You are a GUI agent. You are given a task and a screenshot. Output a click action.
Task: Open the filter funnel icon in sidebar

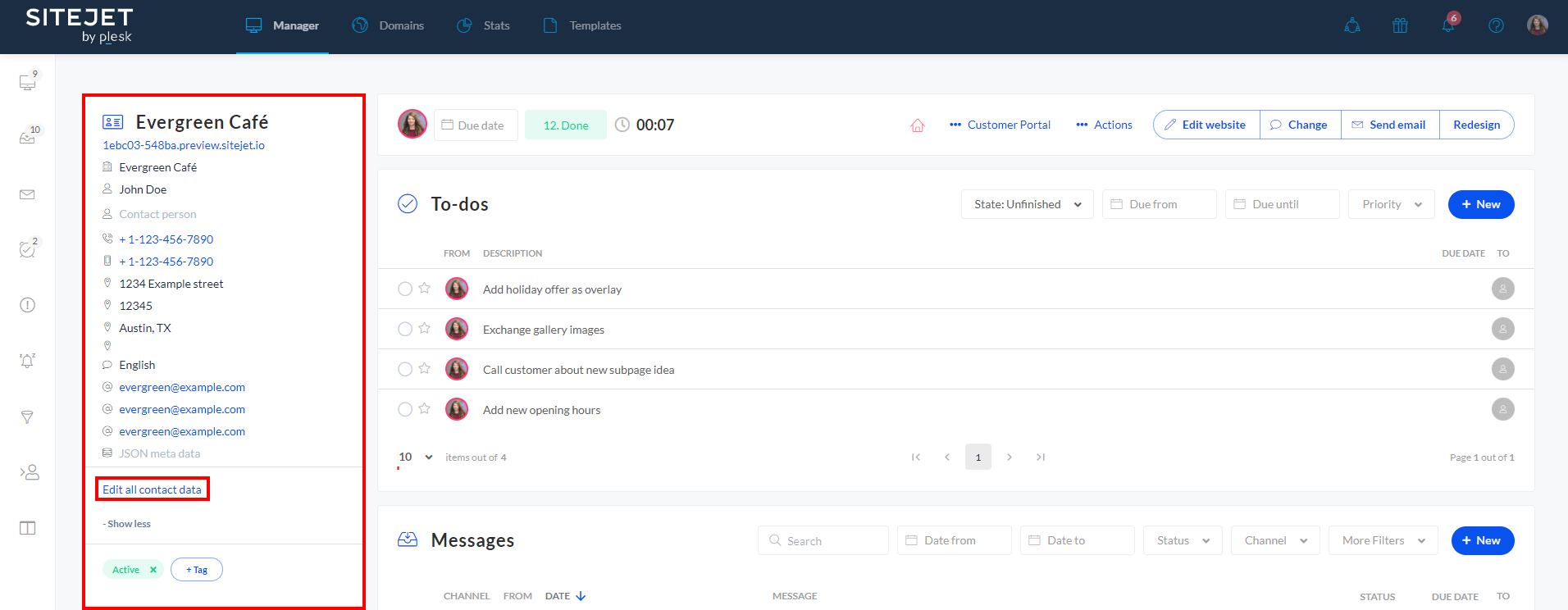pyautogui.click(x=27, y=417)
